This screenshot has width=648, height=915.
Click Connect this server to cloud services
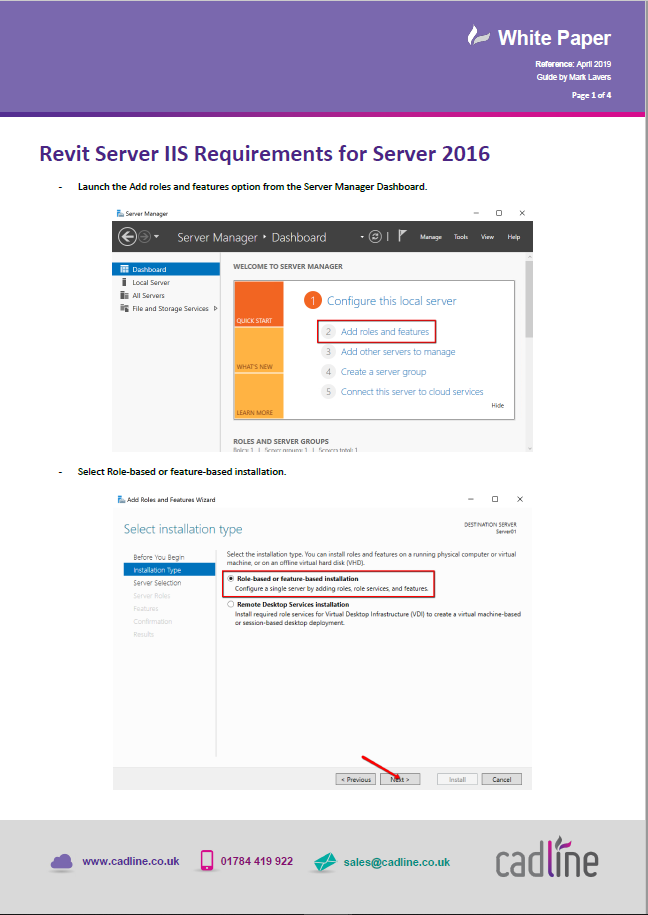tap(412, 392)
